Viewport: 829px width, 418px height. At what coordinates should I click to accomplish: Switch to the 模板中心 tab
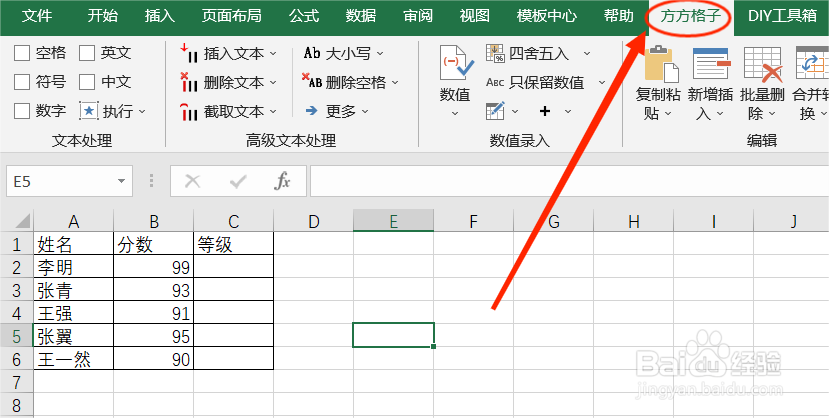[x=547, y=16]
